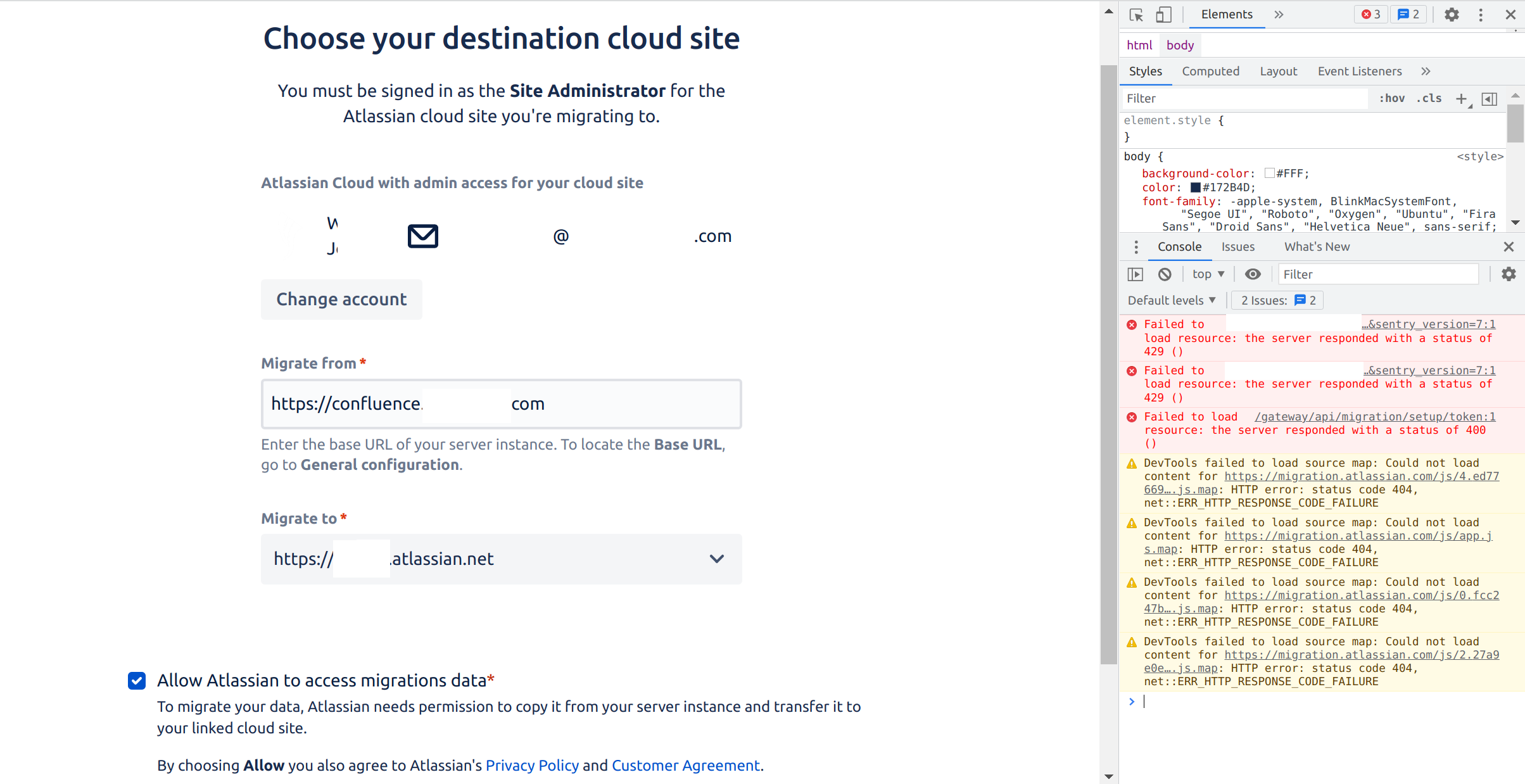
Task: Click the #172B4D color swatch
Action: (1196, 187)
